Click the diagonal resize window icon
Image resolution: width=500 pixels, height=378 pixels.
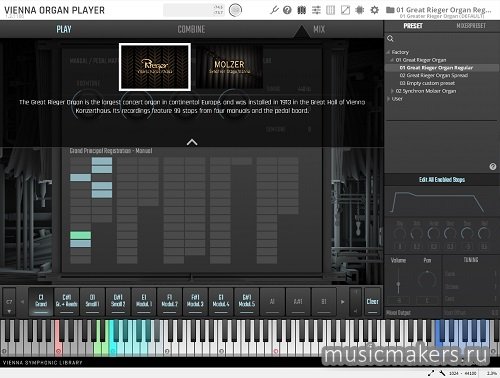coord(345,10)
